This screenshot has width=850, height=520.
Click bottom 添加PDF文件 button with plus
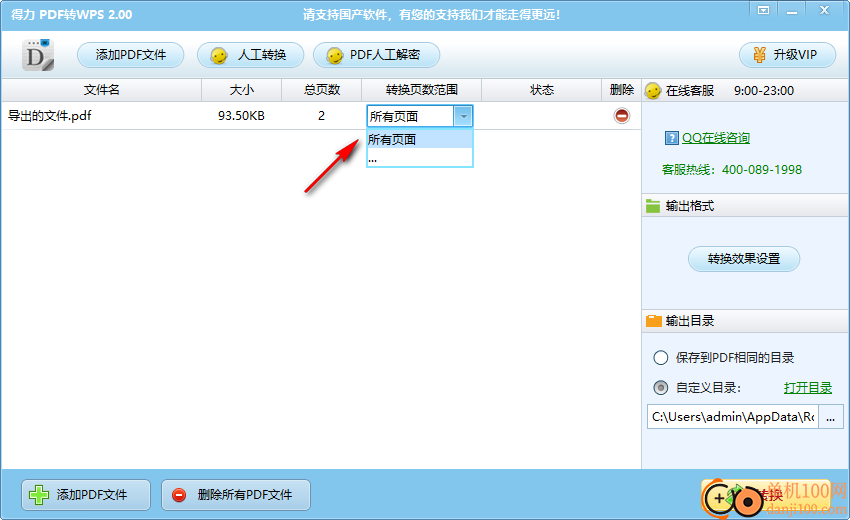coord(86,495)
